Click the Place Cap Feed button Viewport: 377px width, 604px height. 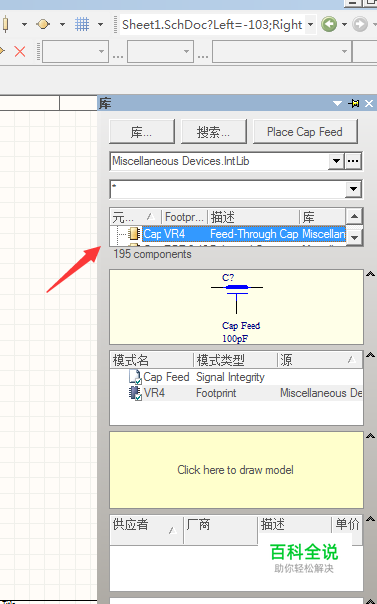(x=305, y=132)
